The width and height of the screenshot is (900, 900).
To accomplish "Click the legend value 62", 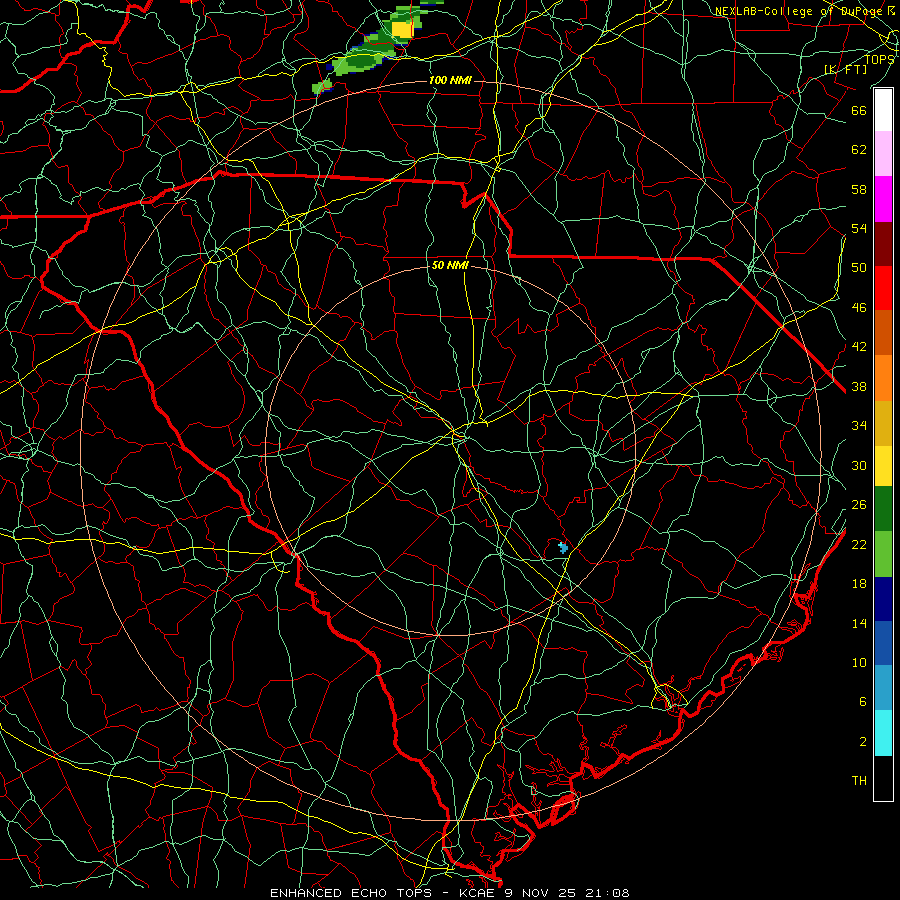I will click(x=859, y=150).
